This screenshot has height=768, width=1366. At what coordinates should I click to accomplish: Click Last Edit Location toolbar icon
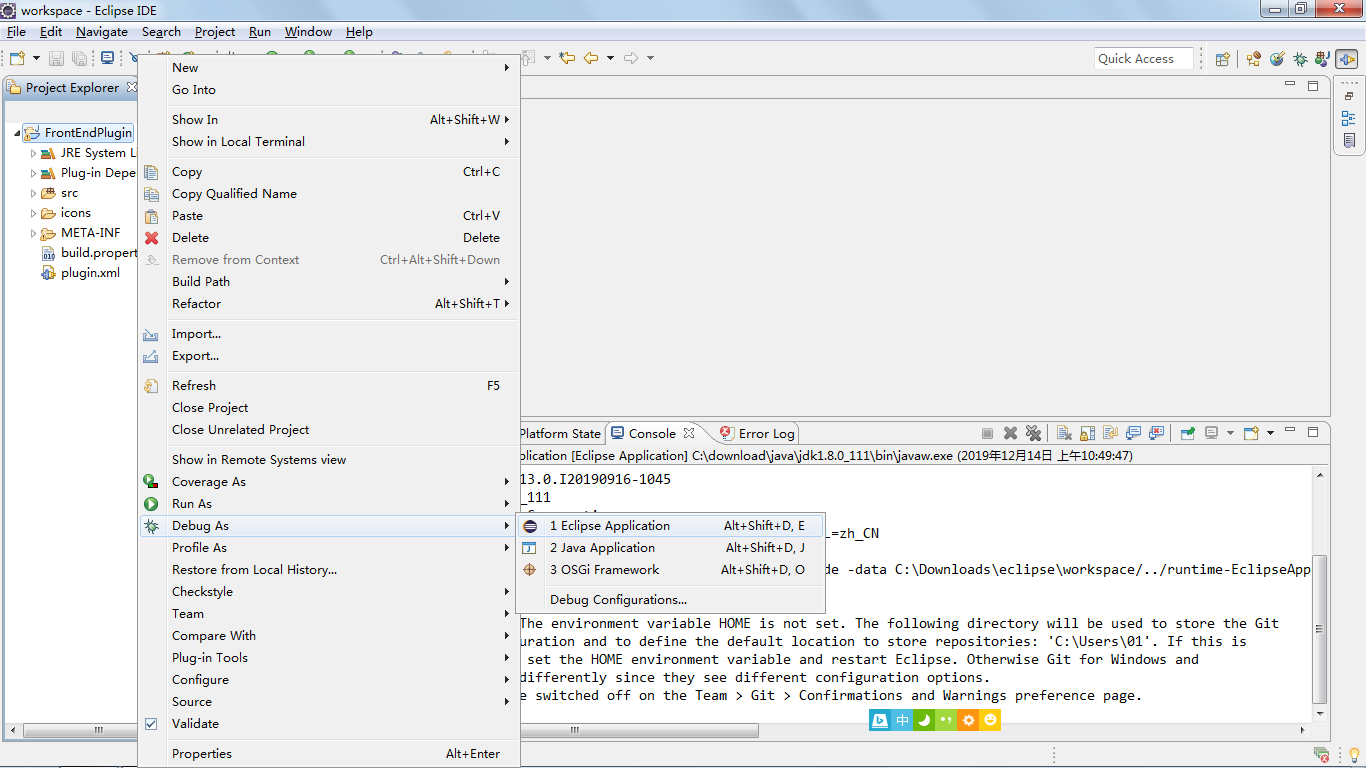567,58
